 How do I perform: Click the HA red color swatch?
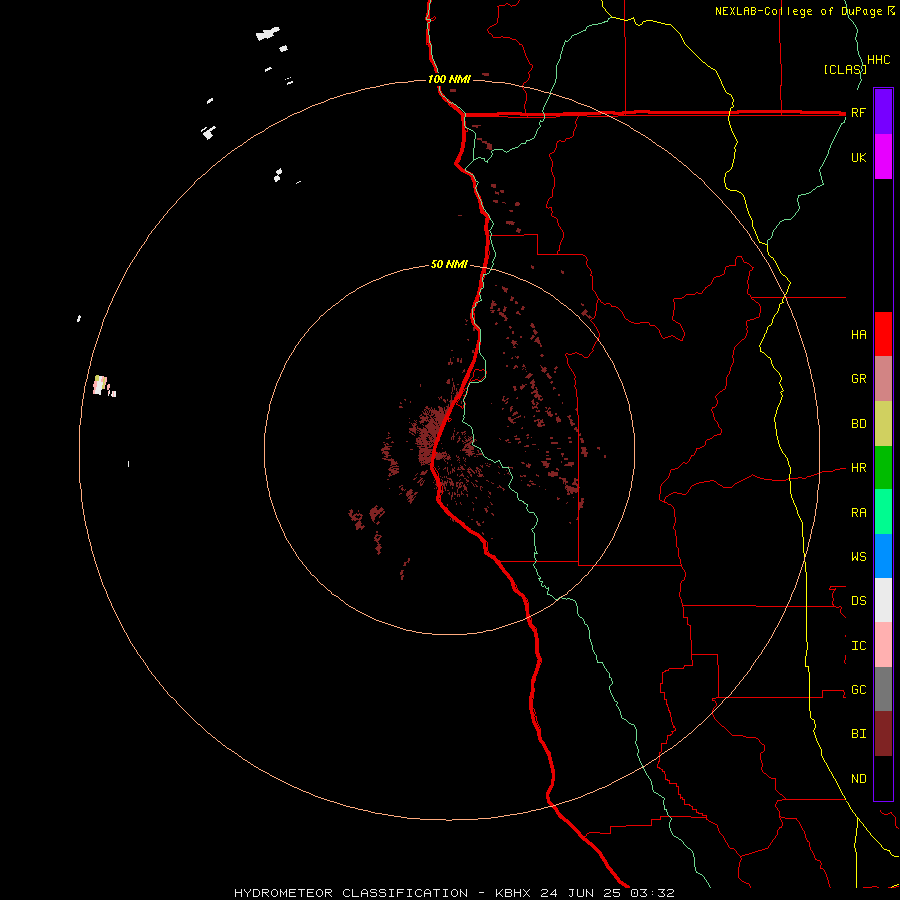point(883,334)
